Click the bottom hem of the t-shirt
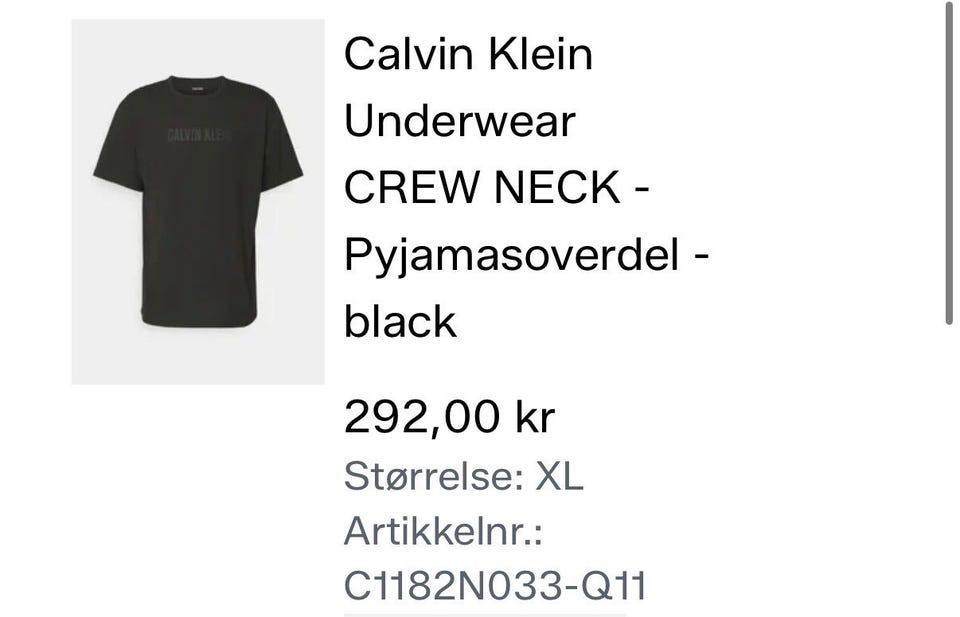This screenshot has height=617, width=960. click(x=199, y=320)
